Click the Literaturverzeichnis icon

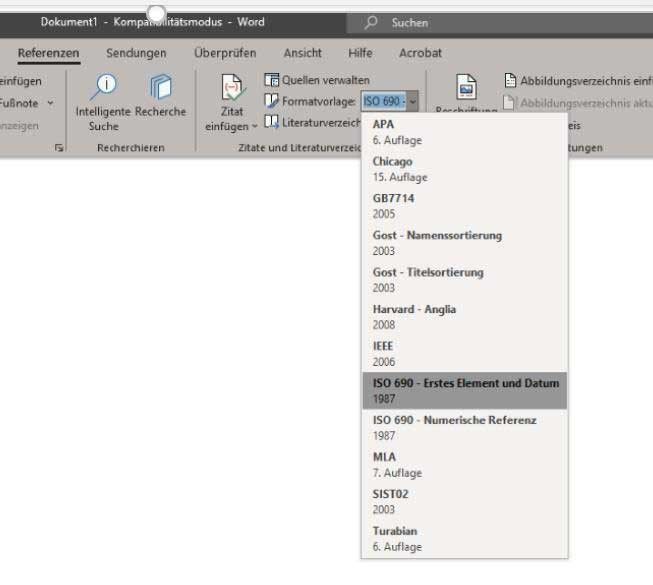pyautogui.click(x=272, y=121)
